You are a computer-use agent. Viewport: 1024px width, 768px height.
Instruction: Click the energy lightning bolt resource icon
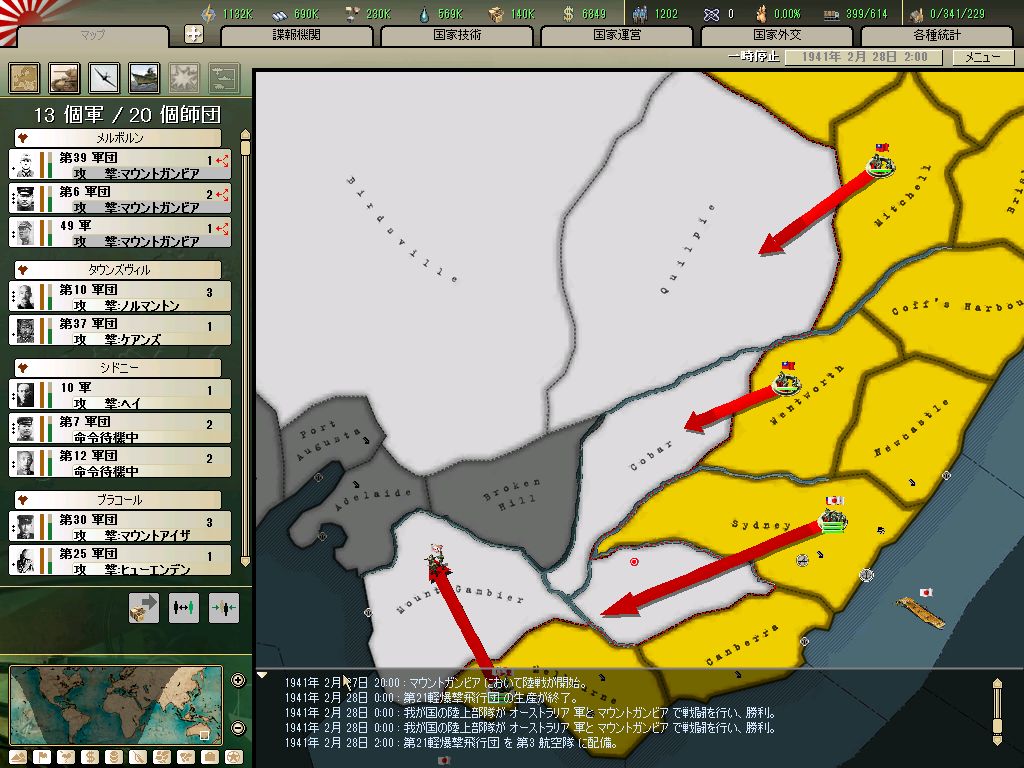208,13
